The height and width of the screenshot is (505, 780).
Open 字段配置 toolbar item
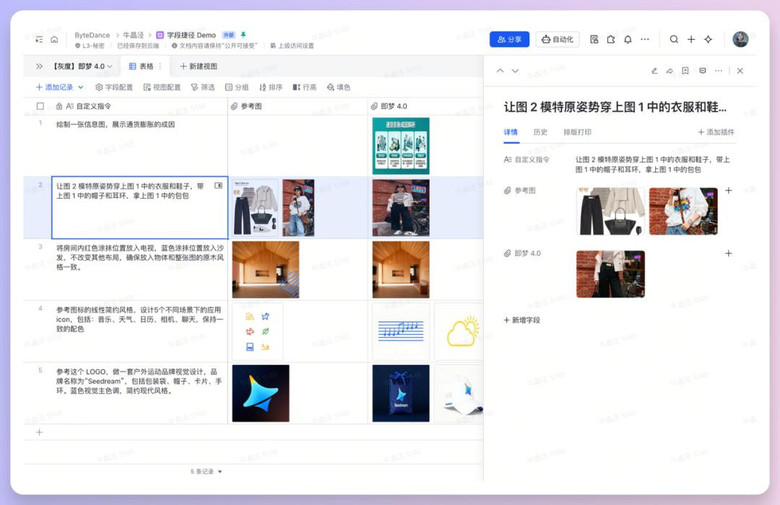pyautogui.click(x=114, y=87)
